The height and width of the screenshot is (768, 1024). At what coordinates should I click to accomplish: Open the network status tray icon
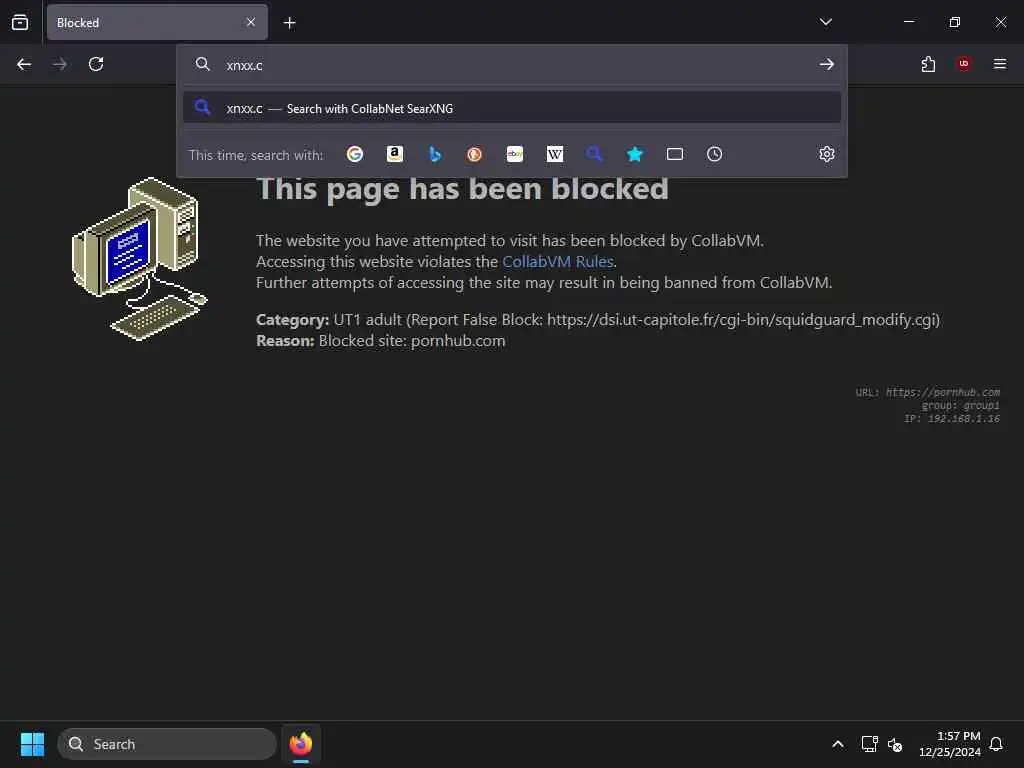click(x=869, y=744)
